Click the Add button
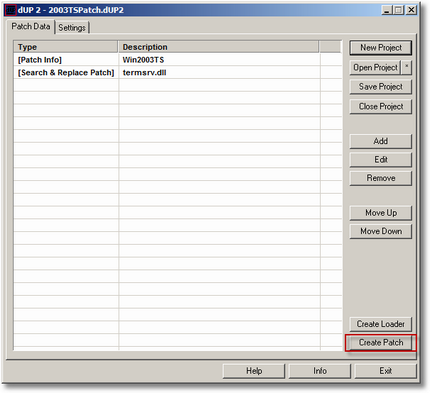 click(381, 141)
